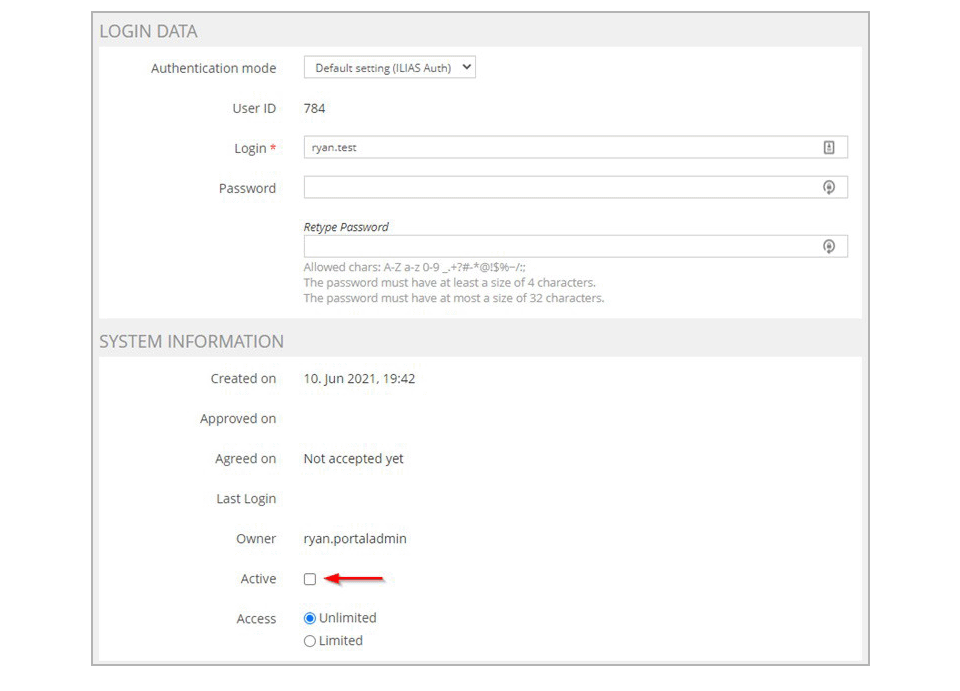The image size is (960, 691).
Task: Click the key icon in Password field
Action: point(828,187)
